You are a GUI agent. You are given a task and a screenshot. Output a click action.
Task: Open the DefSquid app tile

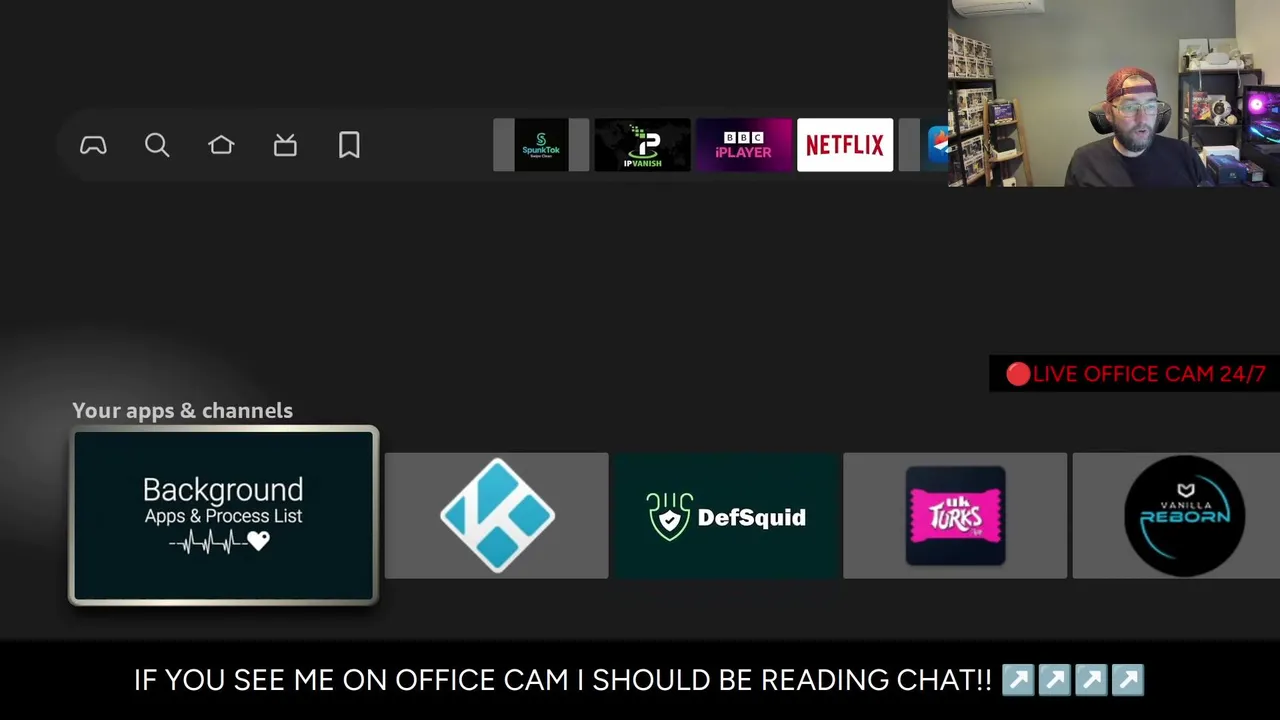[726, 516]
